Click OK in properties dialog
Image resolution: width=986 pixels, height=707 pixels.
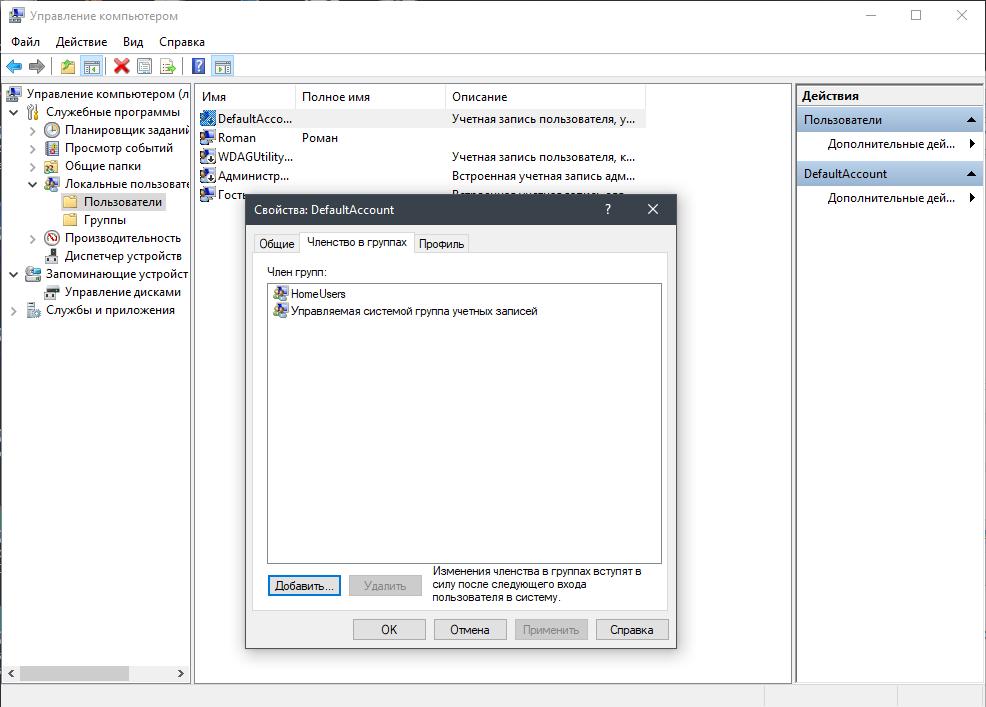(389, 630)
